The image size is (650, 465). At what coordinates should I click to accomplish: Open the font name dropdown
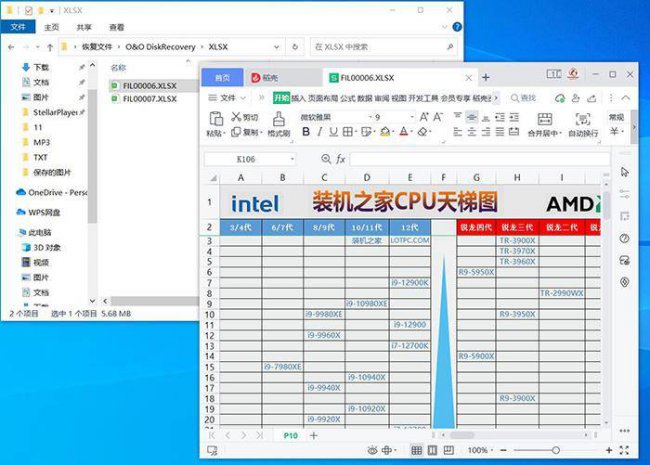370,117
